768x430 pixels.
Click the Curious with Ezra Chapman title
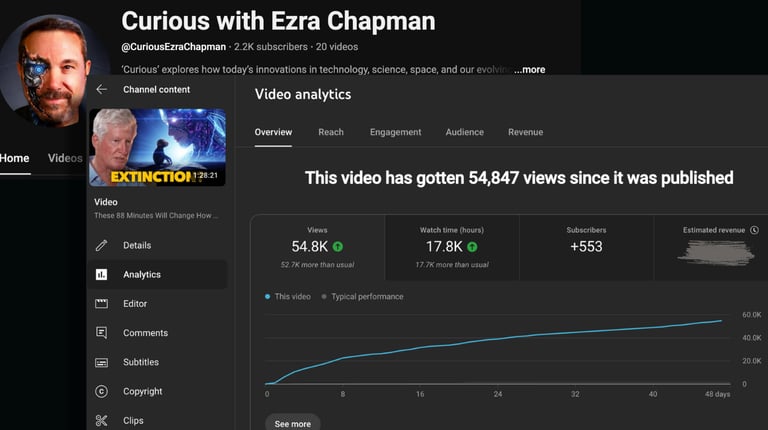(278, 21)
